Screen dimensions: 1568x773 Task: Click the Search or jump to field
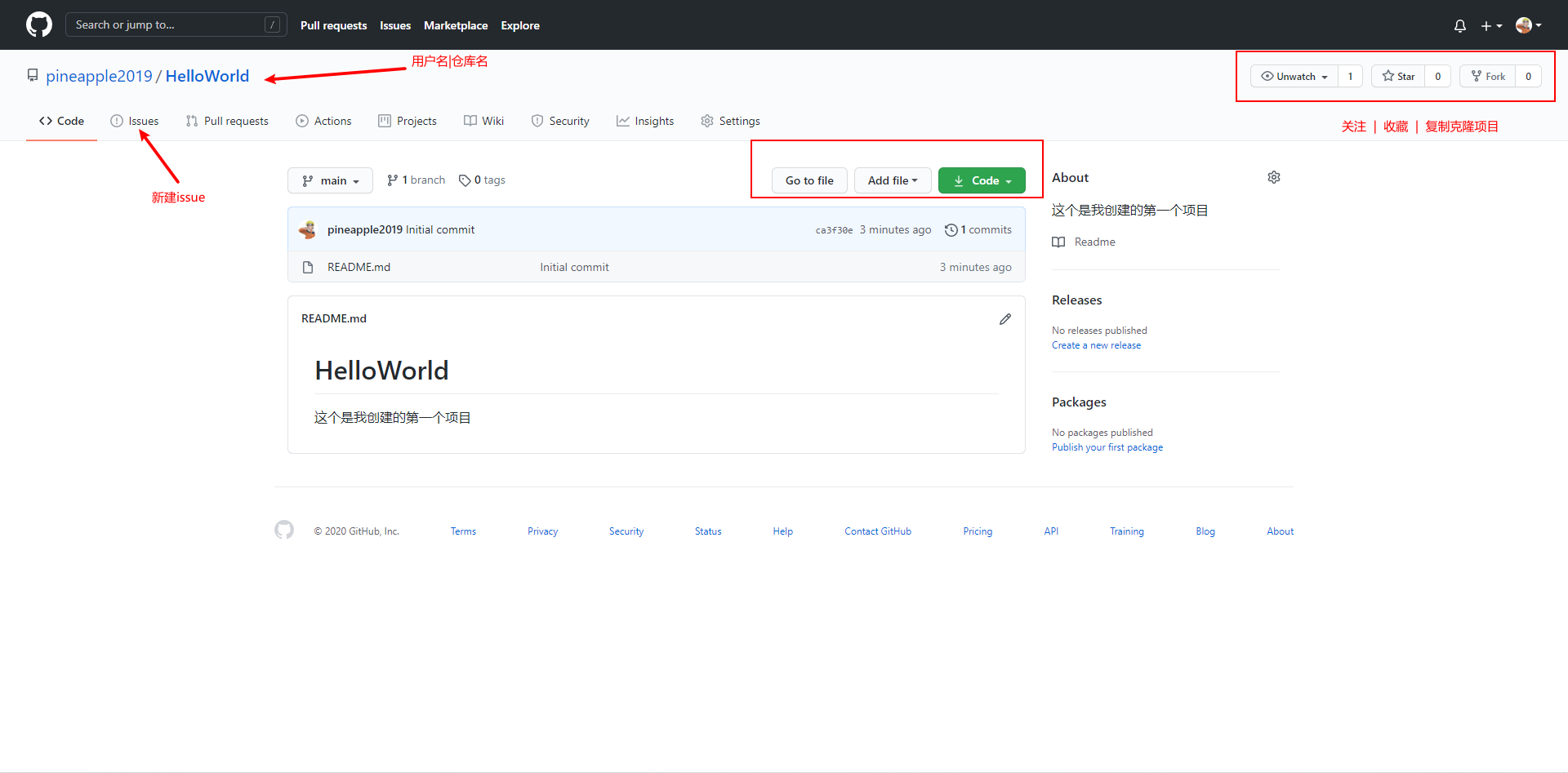(x=176, y=24)
